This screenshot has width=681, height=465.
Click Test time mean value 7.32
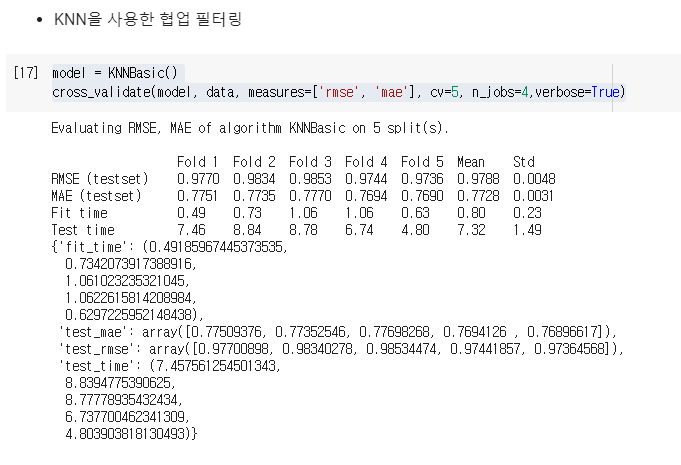pyautogui.click(x=471, y=230)
